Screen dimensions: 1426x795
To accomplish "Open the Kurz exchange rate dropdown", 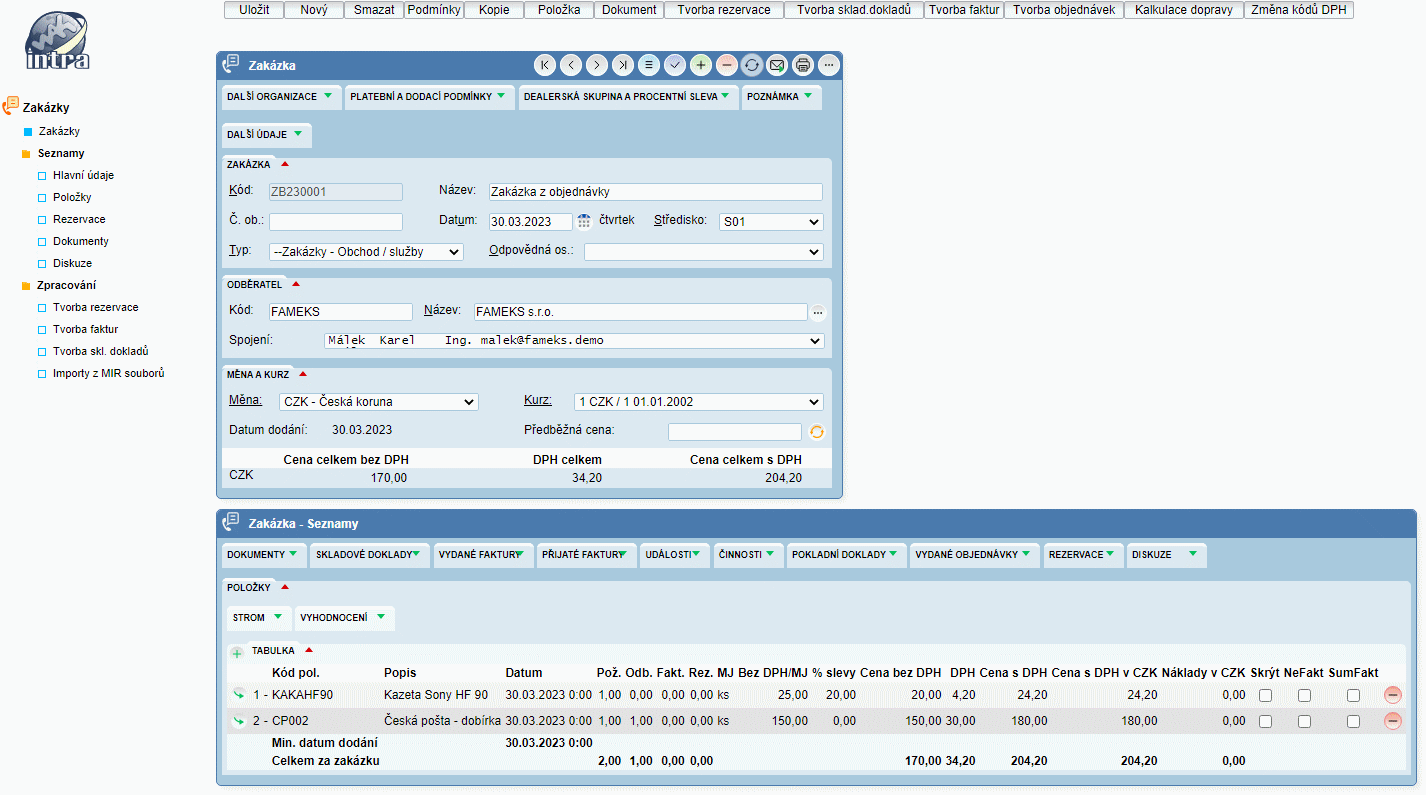I will pos(699,402).
